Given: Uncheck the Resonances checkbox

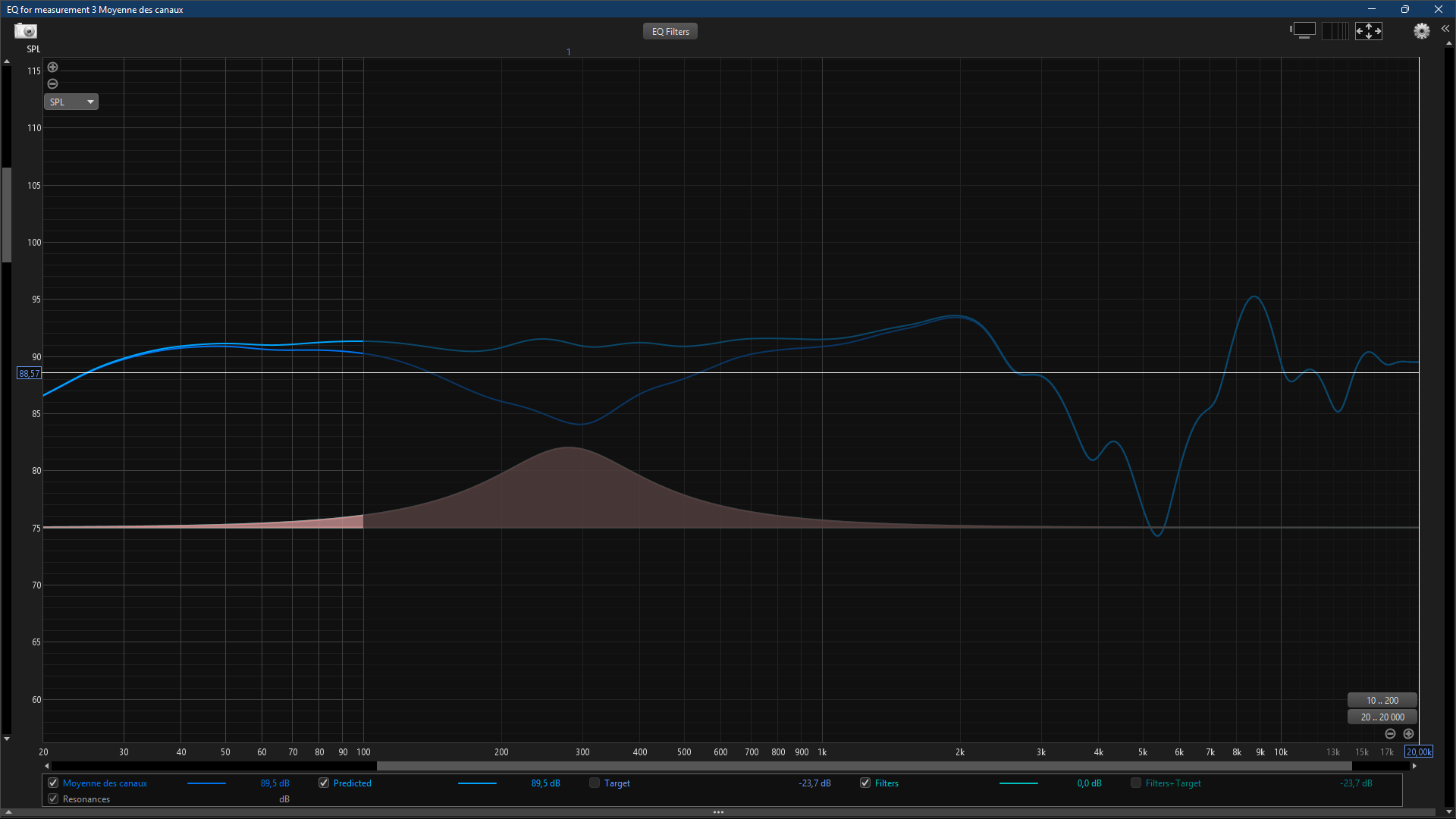Looking at the screenshot, I should [53, 799].
